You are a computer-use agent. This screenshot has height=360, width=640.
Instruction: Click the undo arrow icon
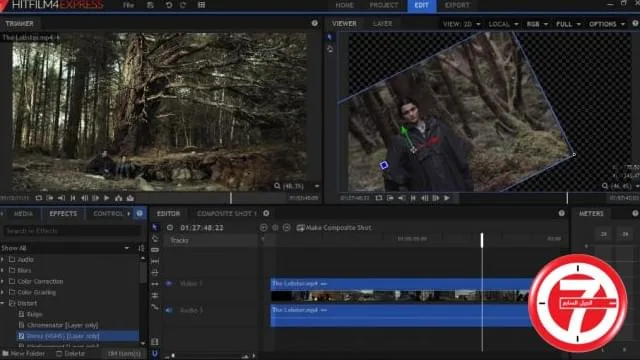(x=169, y=5)
